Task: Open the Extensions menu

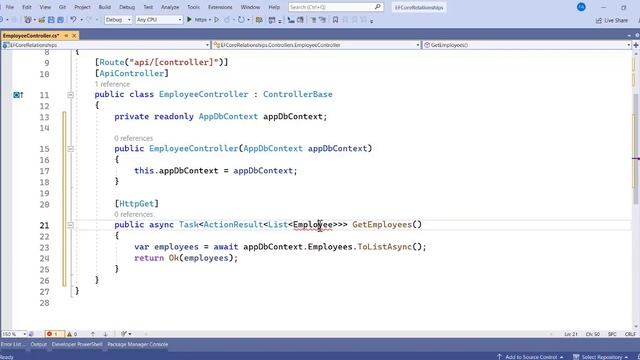Action: tap(220, 7)
